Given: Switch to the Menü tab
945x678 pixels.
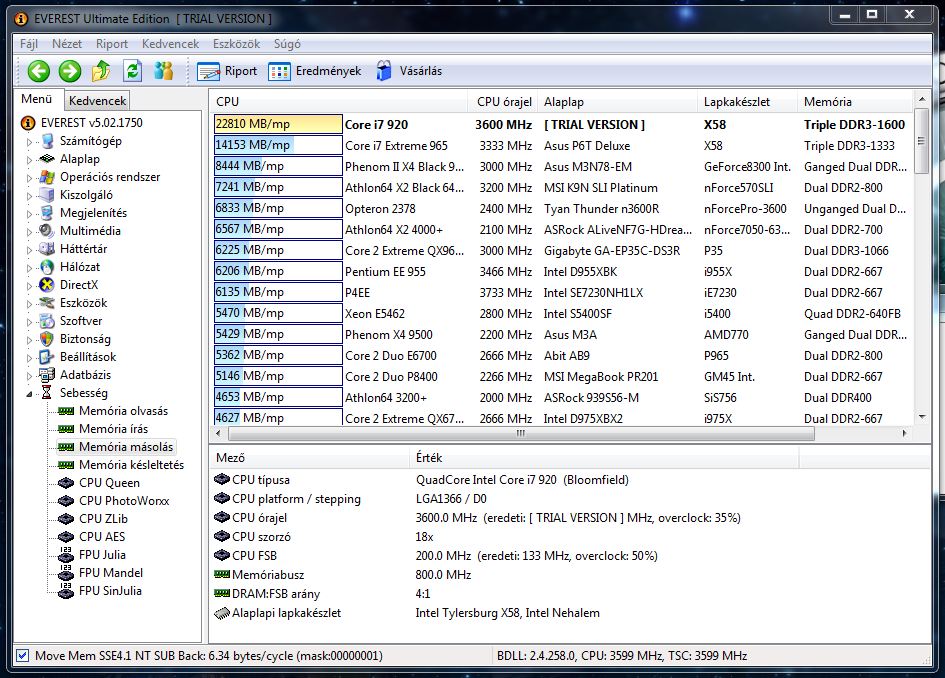Looking at the screenshot, I should coord(37,99).
